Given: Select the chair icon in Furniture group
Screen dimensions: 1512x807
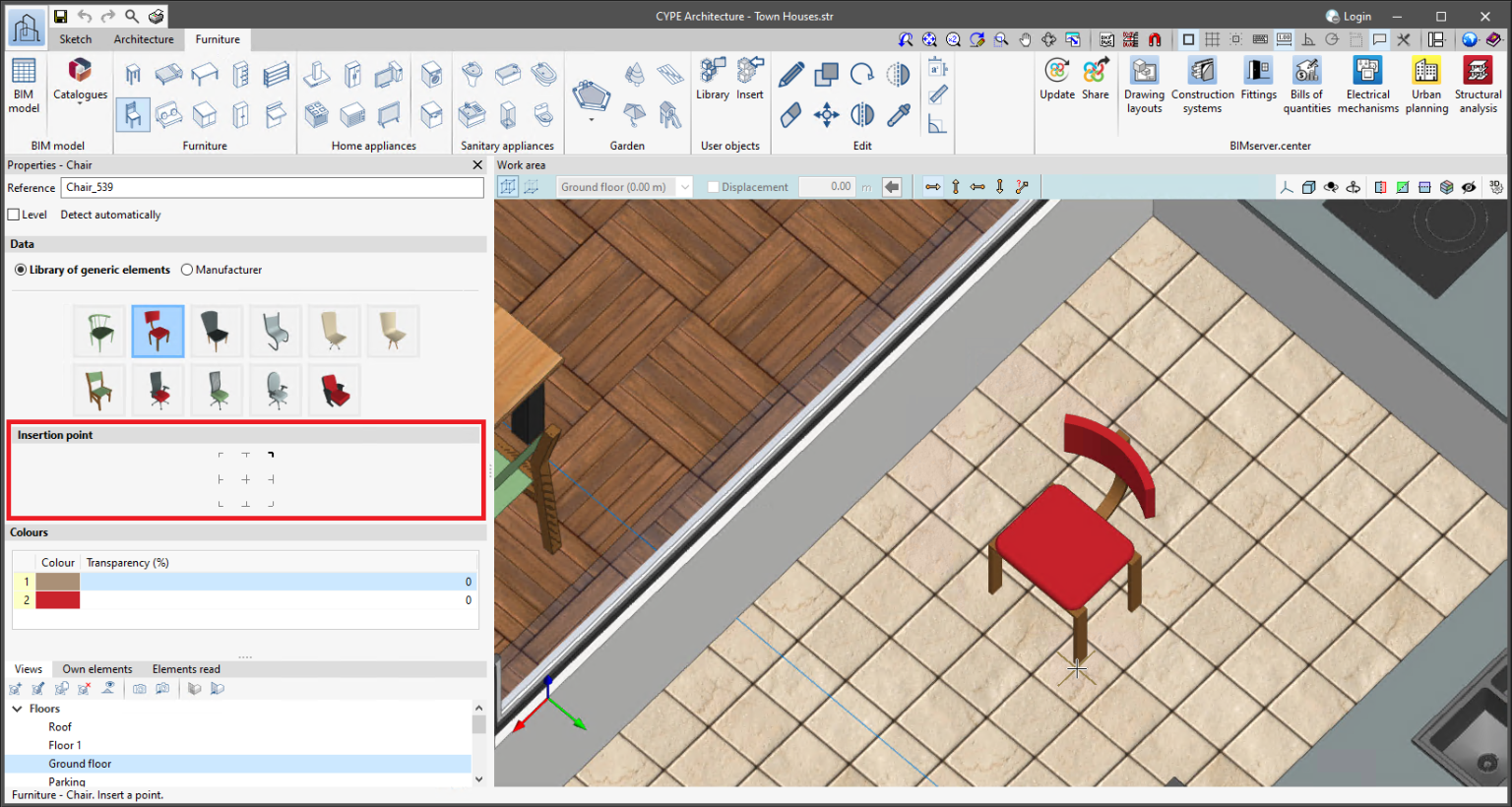Looking at the screenshot, I should pos(133,114).
